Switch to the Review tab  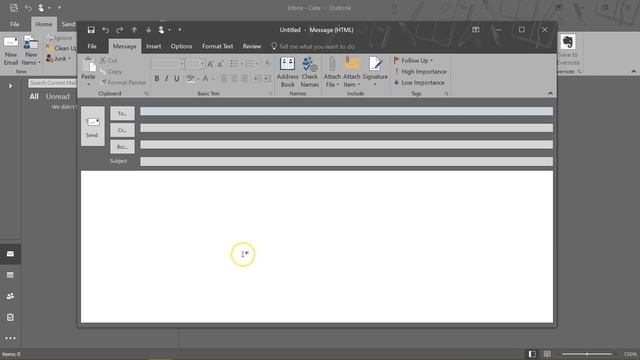[x=252, y=46]
